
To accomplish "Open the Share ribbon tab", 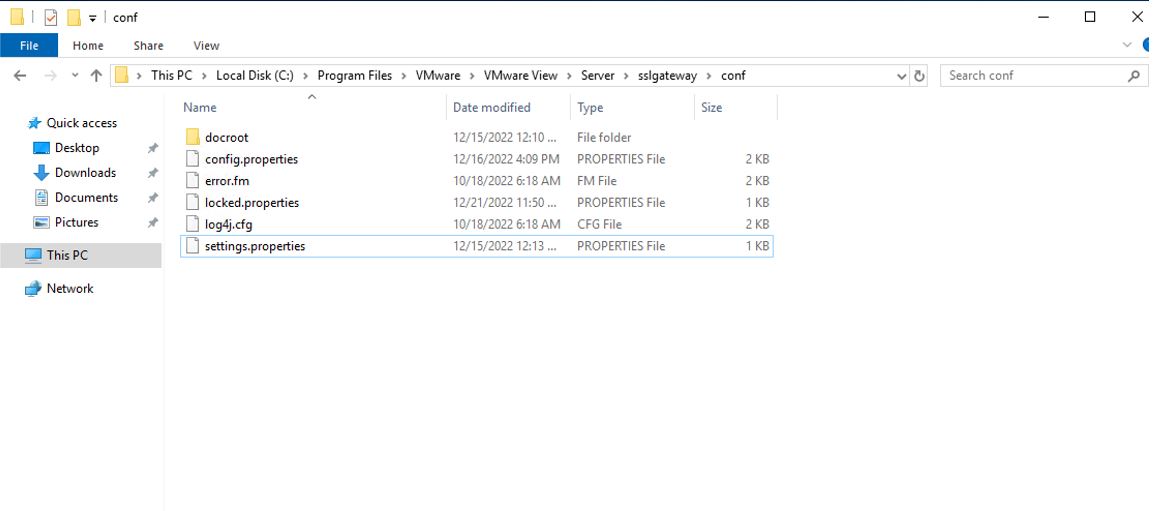I will pyautogui.click(x=148, y=46).
